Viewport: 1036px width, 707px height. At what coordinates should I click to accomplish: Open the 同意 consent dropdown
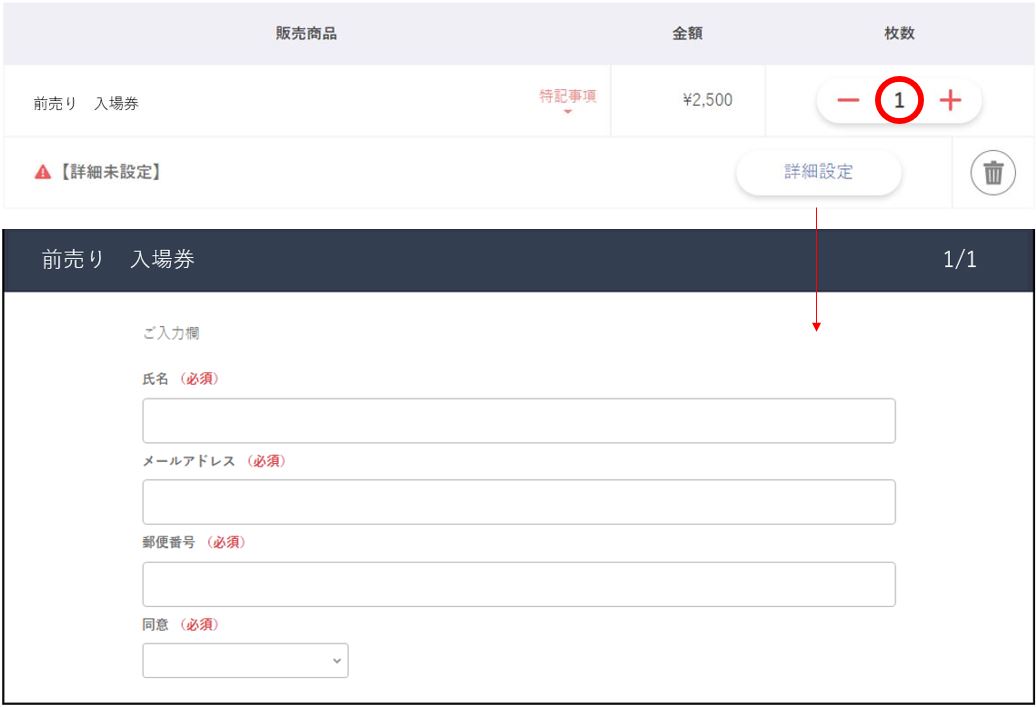pyautogui.click(x=245, y=661)
